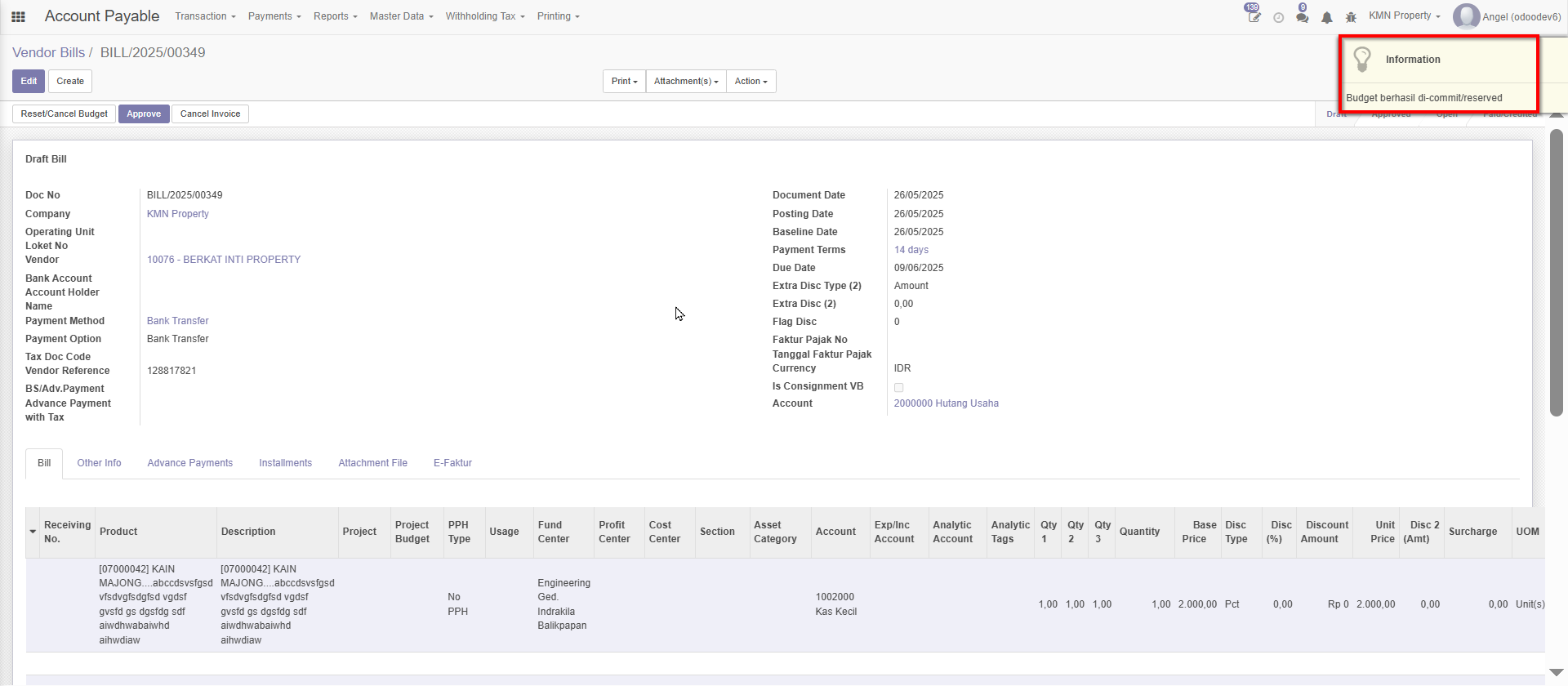Click the lightbulb icon in Information popup

(1362, 59)
